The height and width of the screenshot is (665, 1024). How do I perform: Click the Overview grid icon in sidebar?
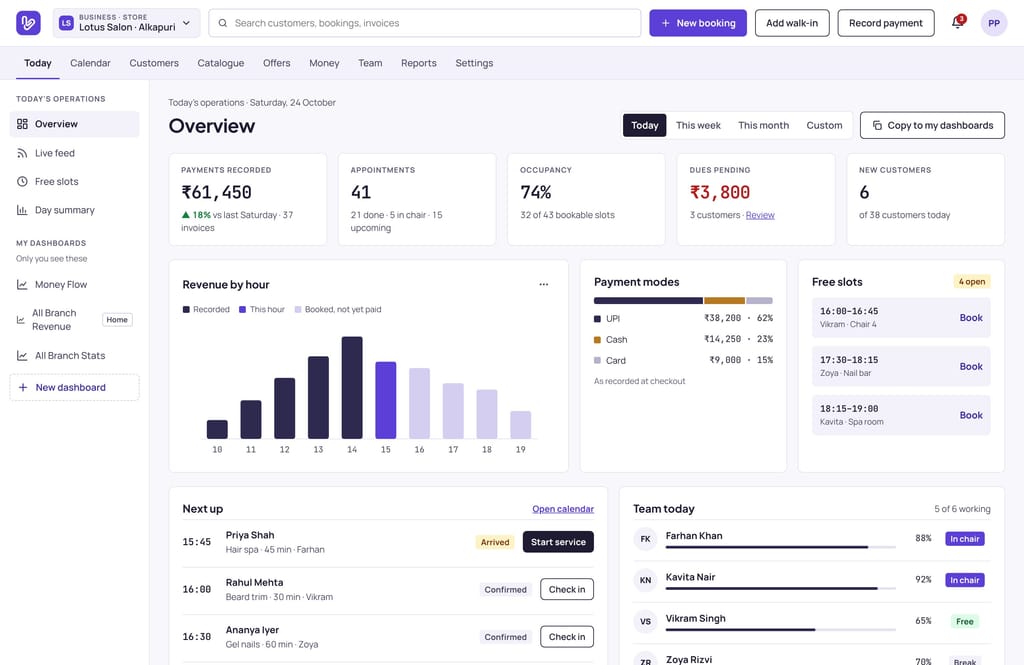(x=22, y=124)
